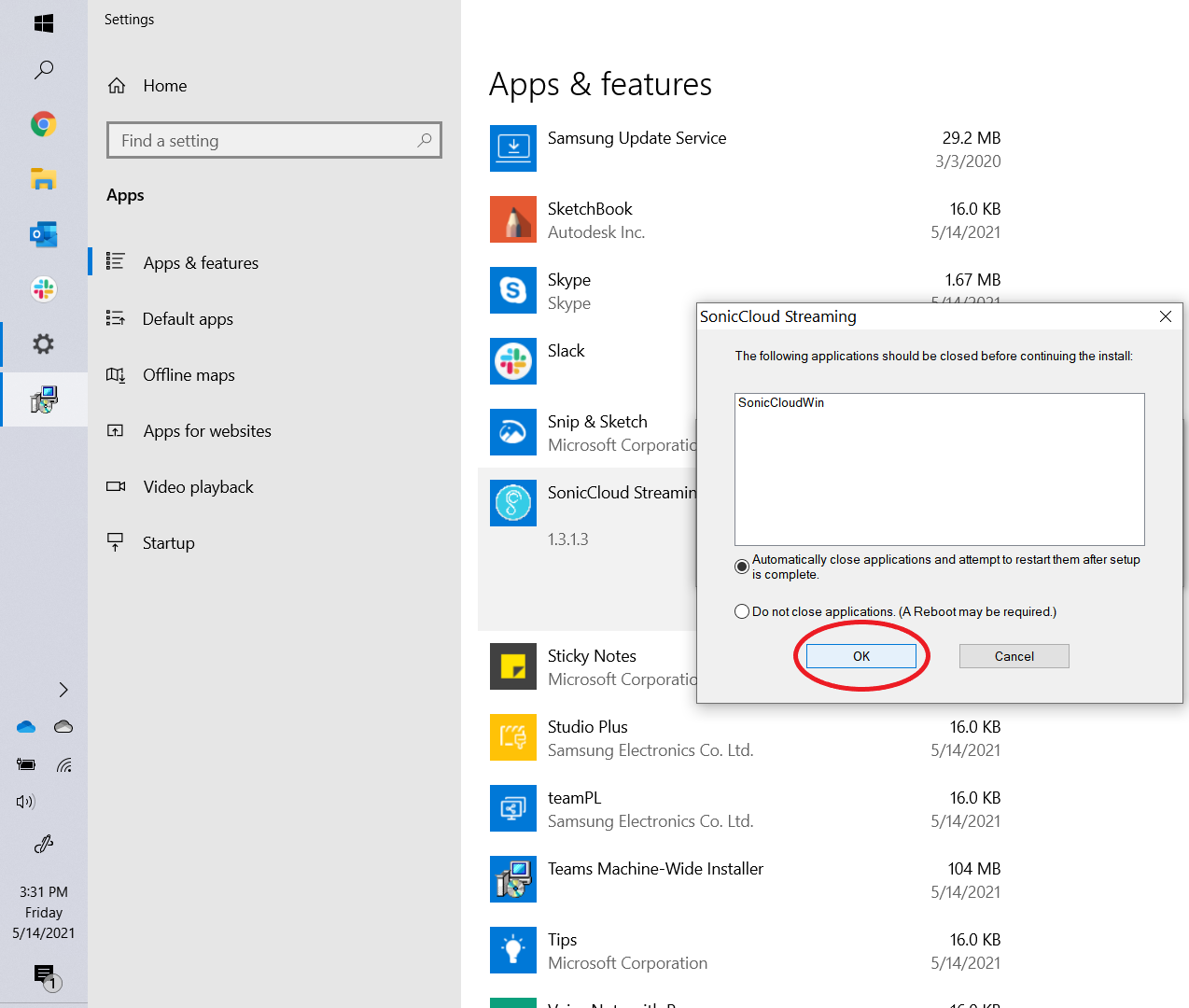Expand hidden system tray icons chevron

tap(63, 690)
